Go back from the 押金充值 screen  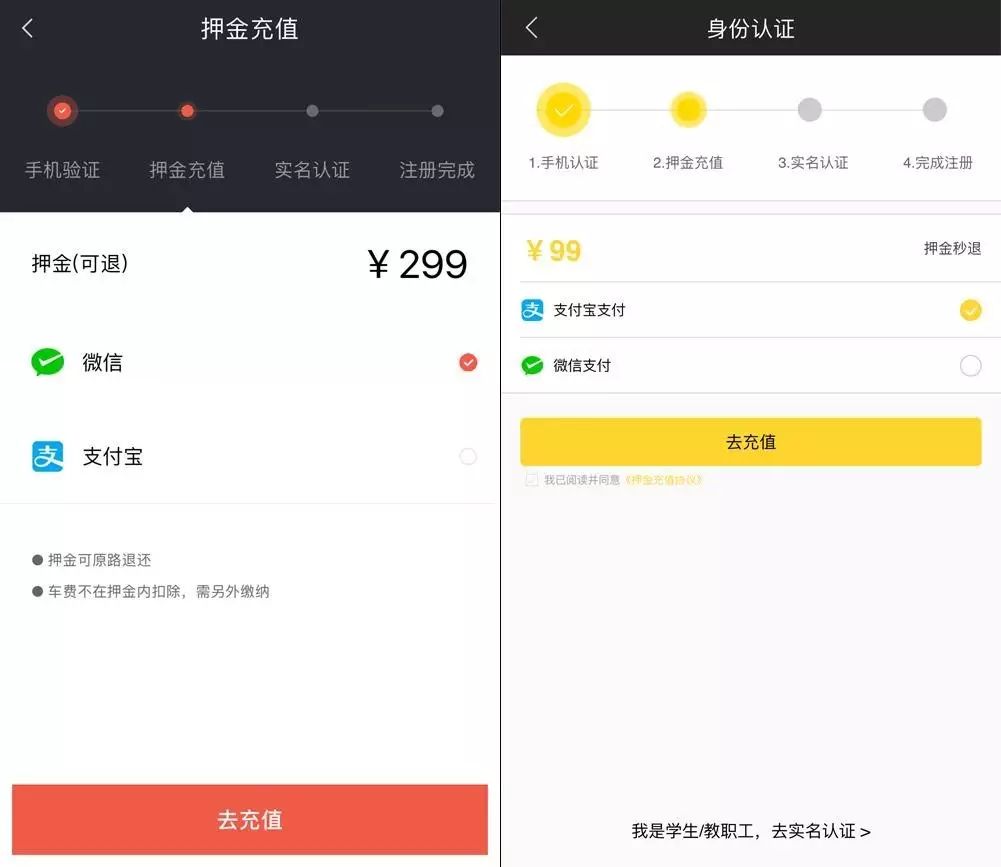point(27,28)
